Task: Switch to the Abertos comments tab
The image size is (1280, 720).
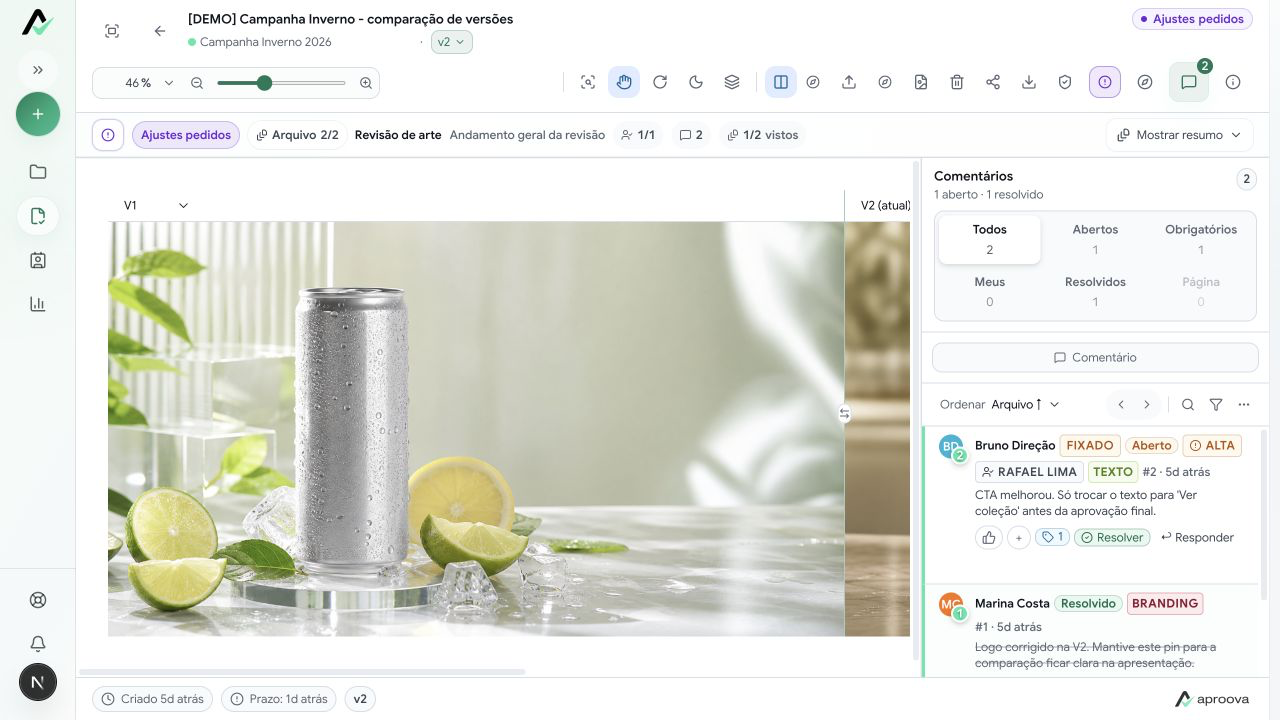Action: [1095, 239]
